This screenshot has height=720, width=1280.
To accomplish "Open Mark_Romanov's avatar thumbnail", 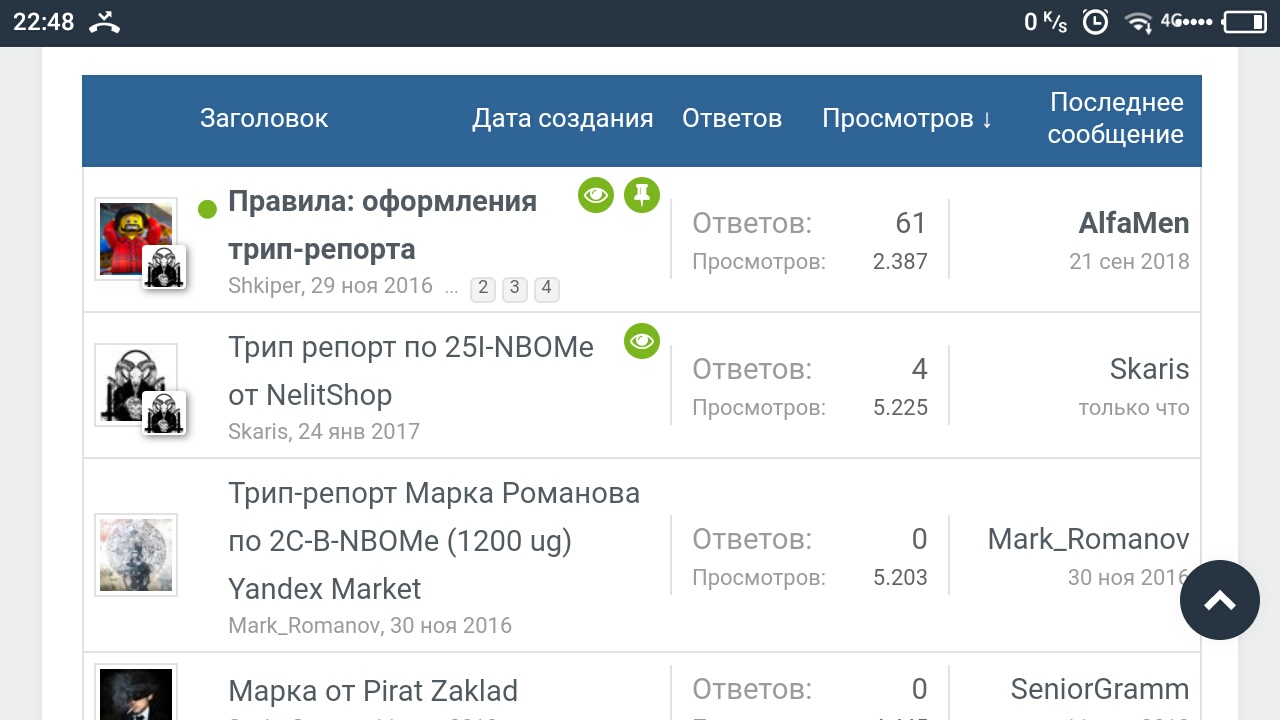I will click(136, 555).
